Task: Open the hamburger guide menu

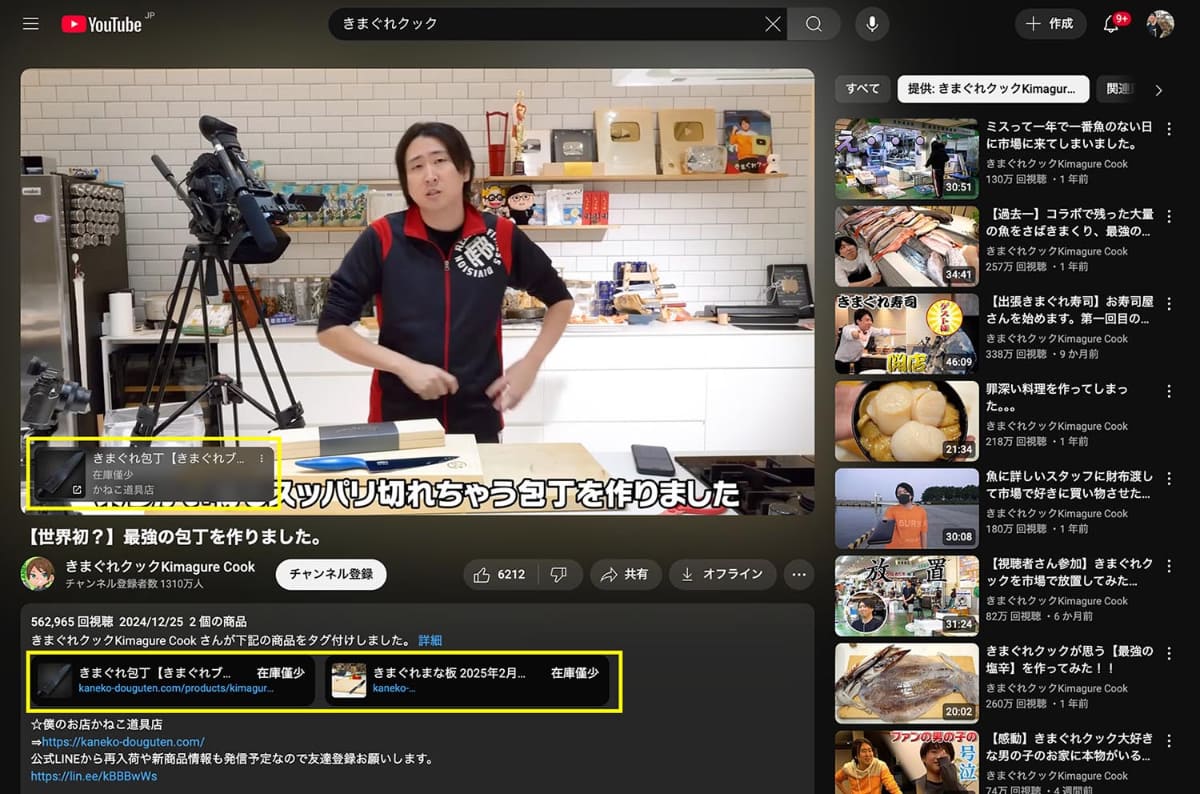Action: (x=31, y=24)
